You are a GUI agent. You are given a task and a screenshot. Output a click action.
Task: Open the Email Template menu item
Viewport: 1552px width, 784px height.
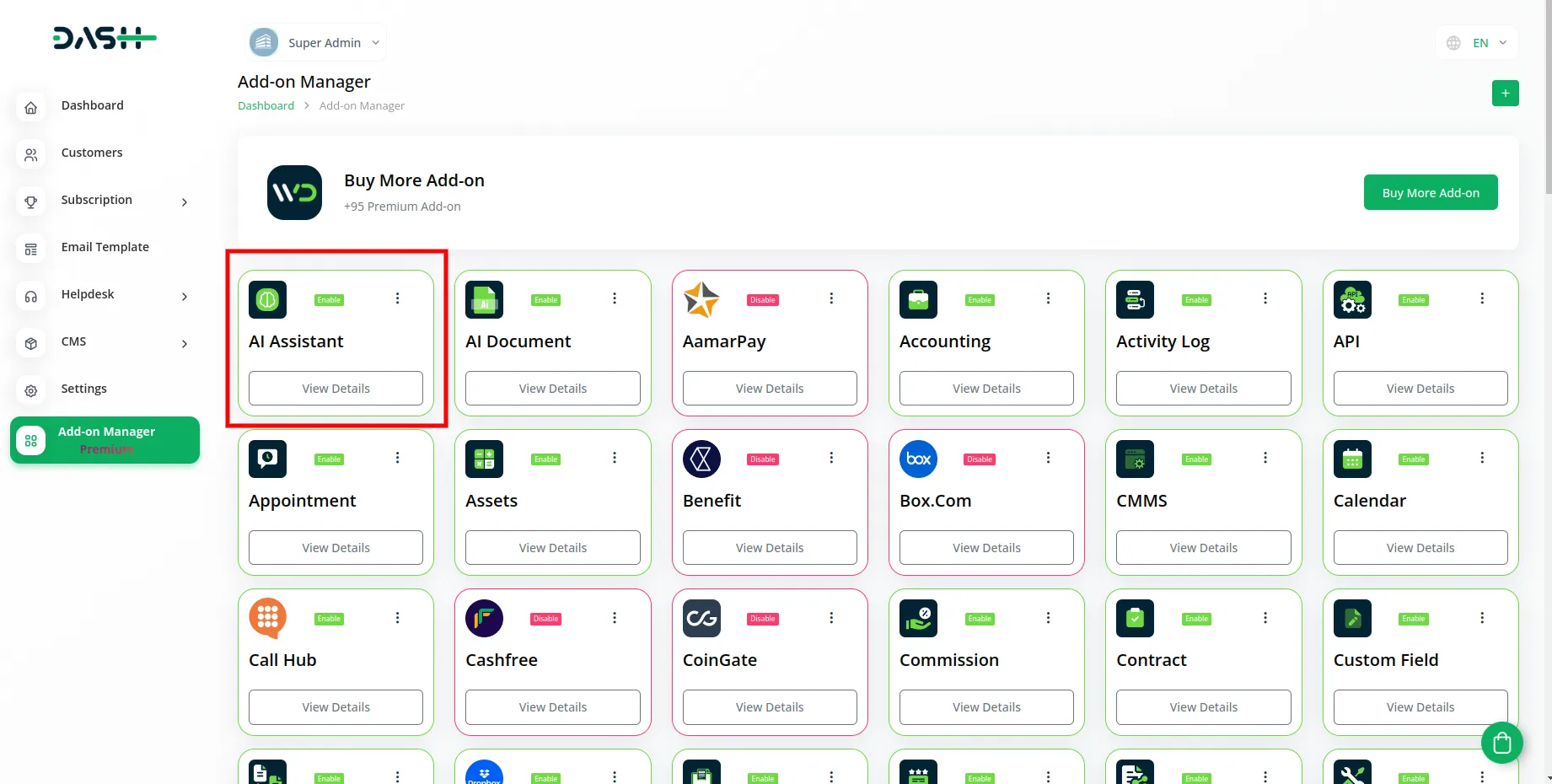pyautogui.click(x=105, y=248)
